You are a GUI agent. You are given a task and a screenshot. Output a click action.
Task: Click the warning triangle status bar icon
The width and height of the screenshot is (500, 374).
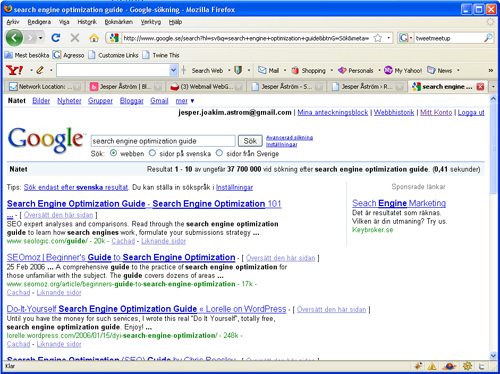click(x=432, y=366)
